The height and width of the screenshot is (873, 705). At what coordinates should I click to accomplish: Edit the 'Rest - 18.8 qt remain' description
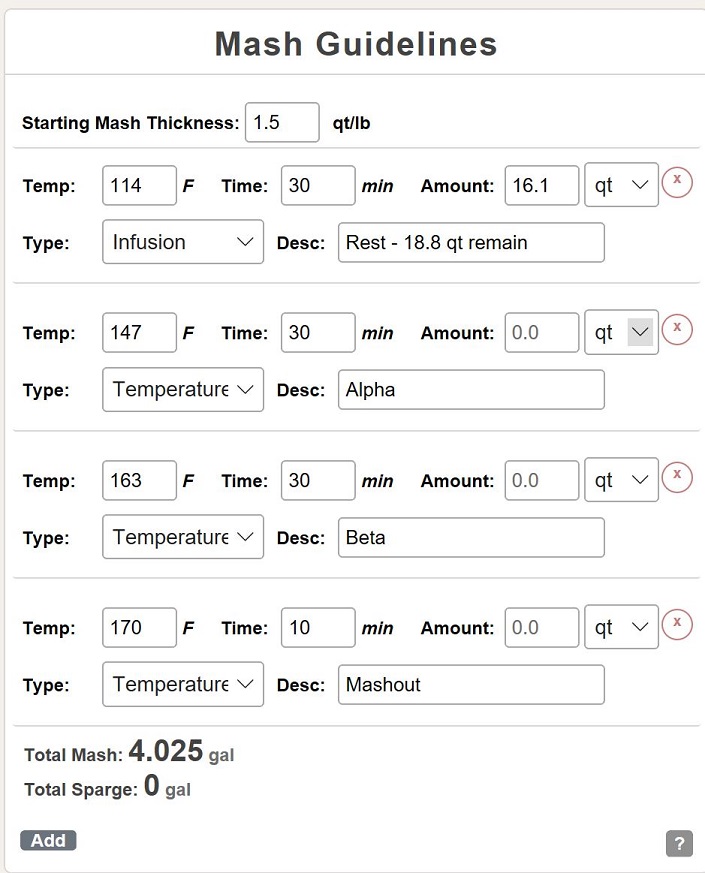[x=471, y=242]
